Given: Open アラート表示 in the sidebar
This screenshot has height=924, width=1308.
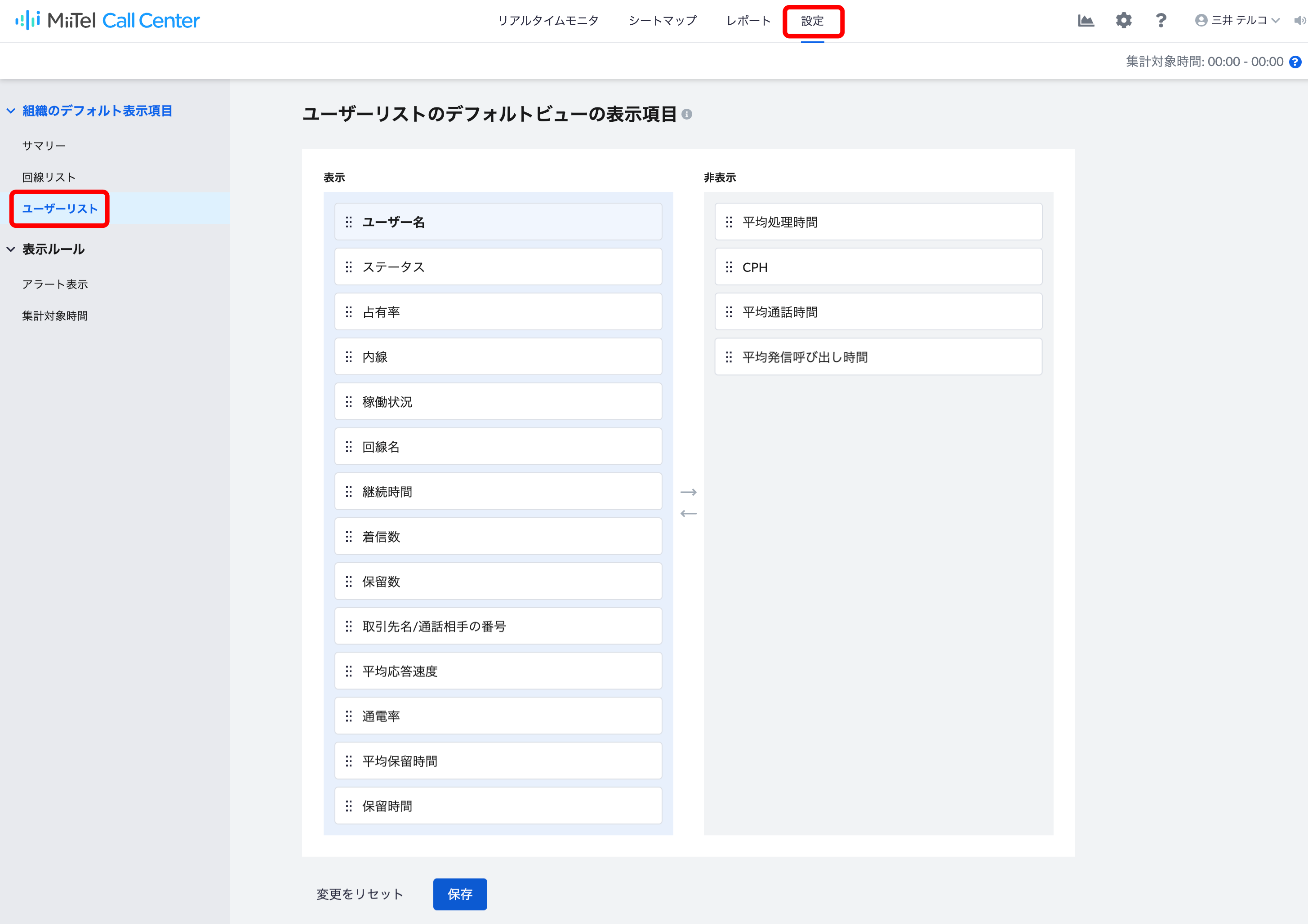Looking at the screenshot, I should click(x=55, y=284).
